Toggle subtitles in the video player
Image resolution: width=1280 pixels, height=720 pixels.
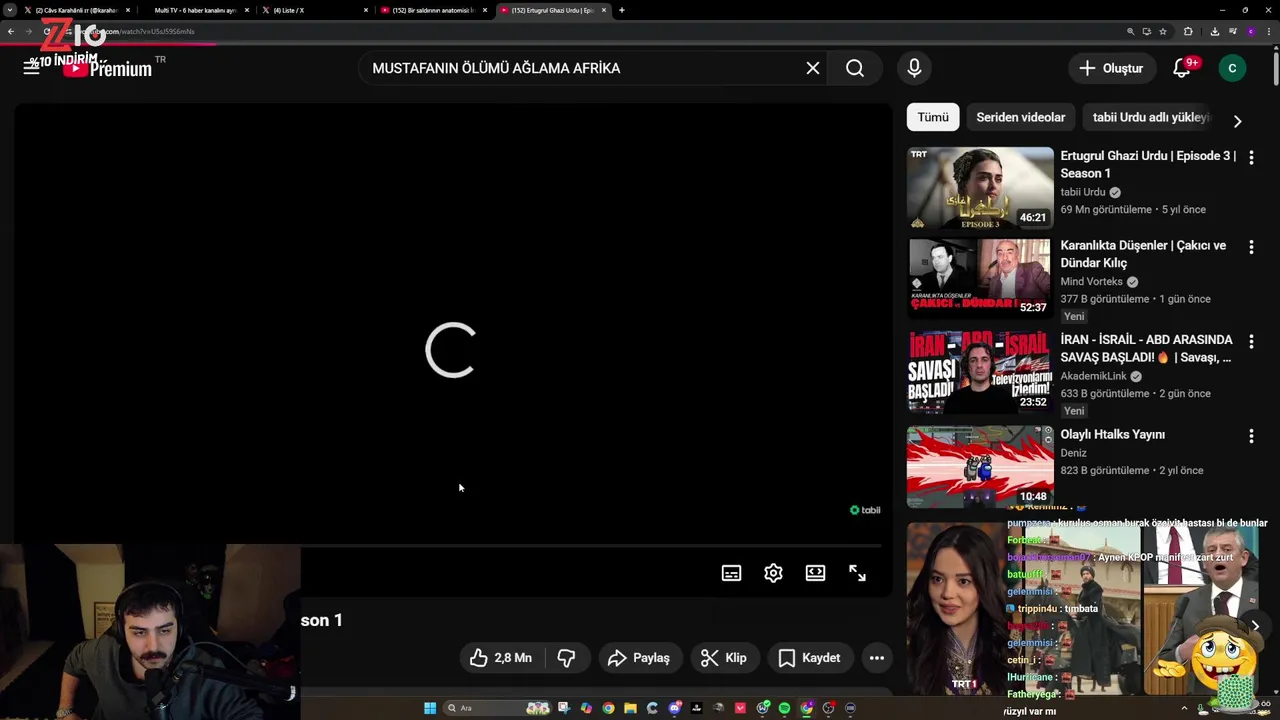[731, 573]
